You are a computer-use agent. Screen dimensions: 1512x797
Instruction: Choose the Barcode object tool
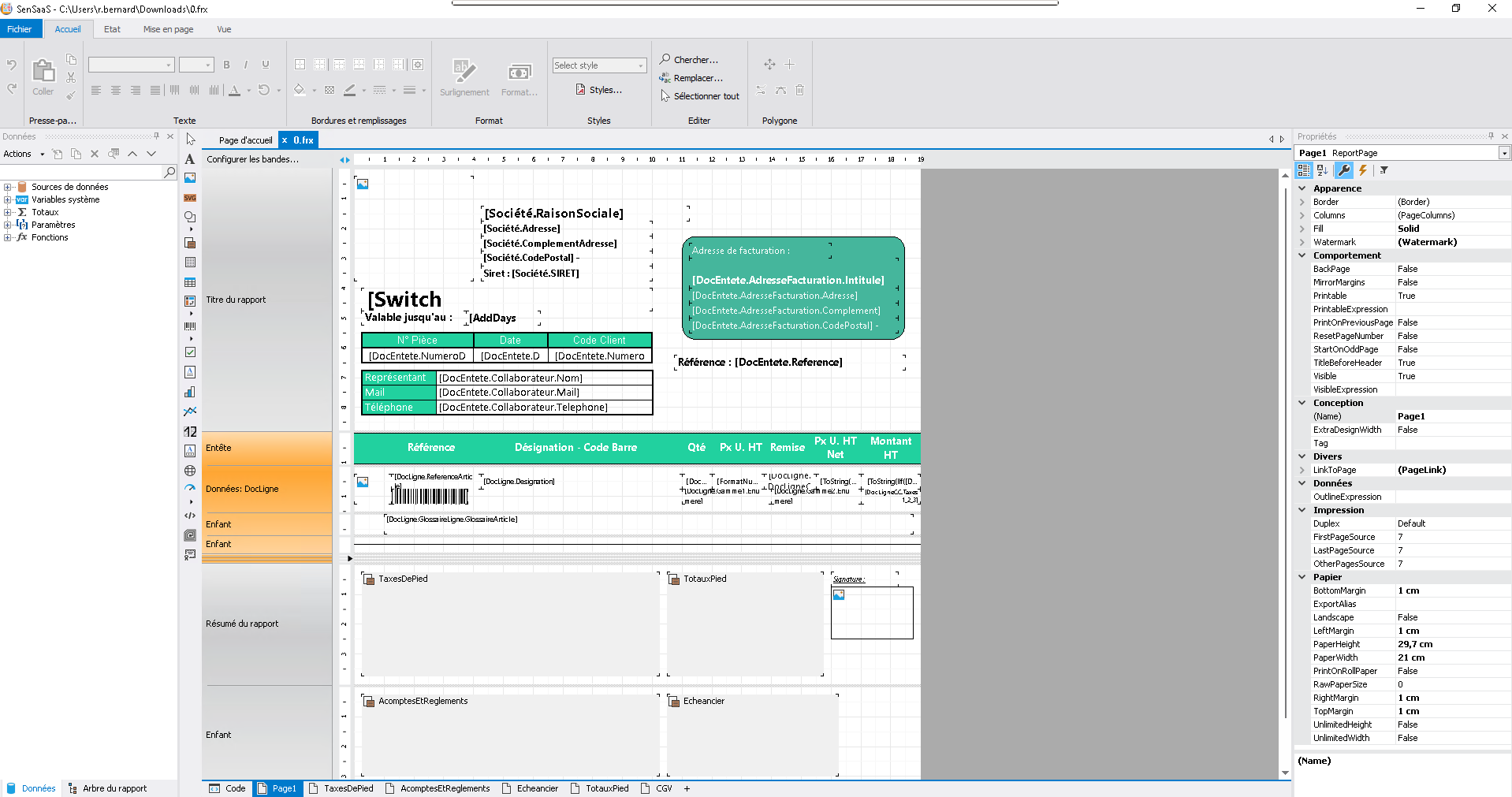click(x=190, y=326)
